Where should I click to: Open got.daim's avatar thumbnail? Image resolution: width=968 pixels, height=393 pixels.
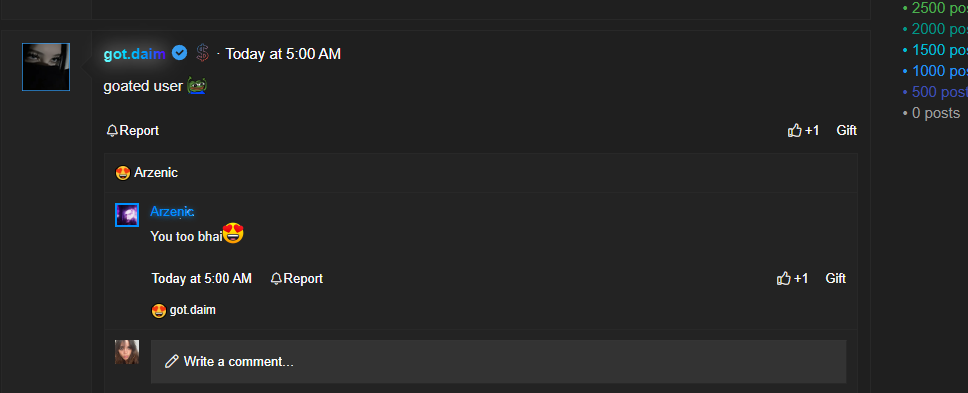(46, 67)
